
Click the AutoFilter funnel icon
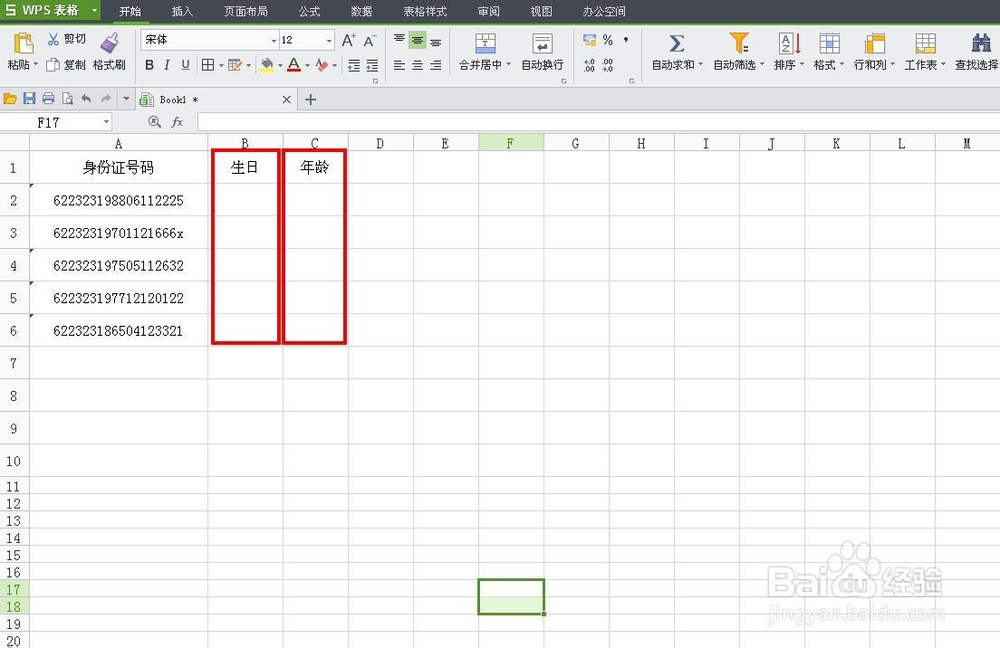tap(739, 43)
